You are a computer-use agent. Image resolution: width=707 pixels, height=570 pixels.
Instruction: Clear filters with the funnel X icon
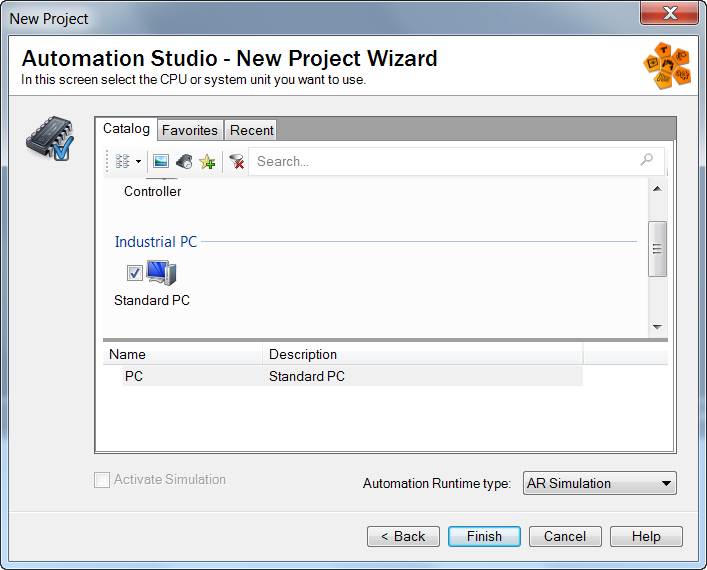pos(237,161)
